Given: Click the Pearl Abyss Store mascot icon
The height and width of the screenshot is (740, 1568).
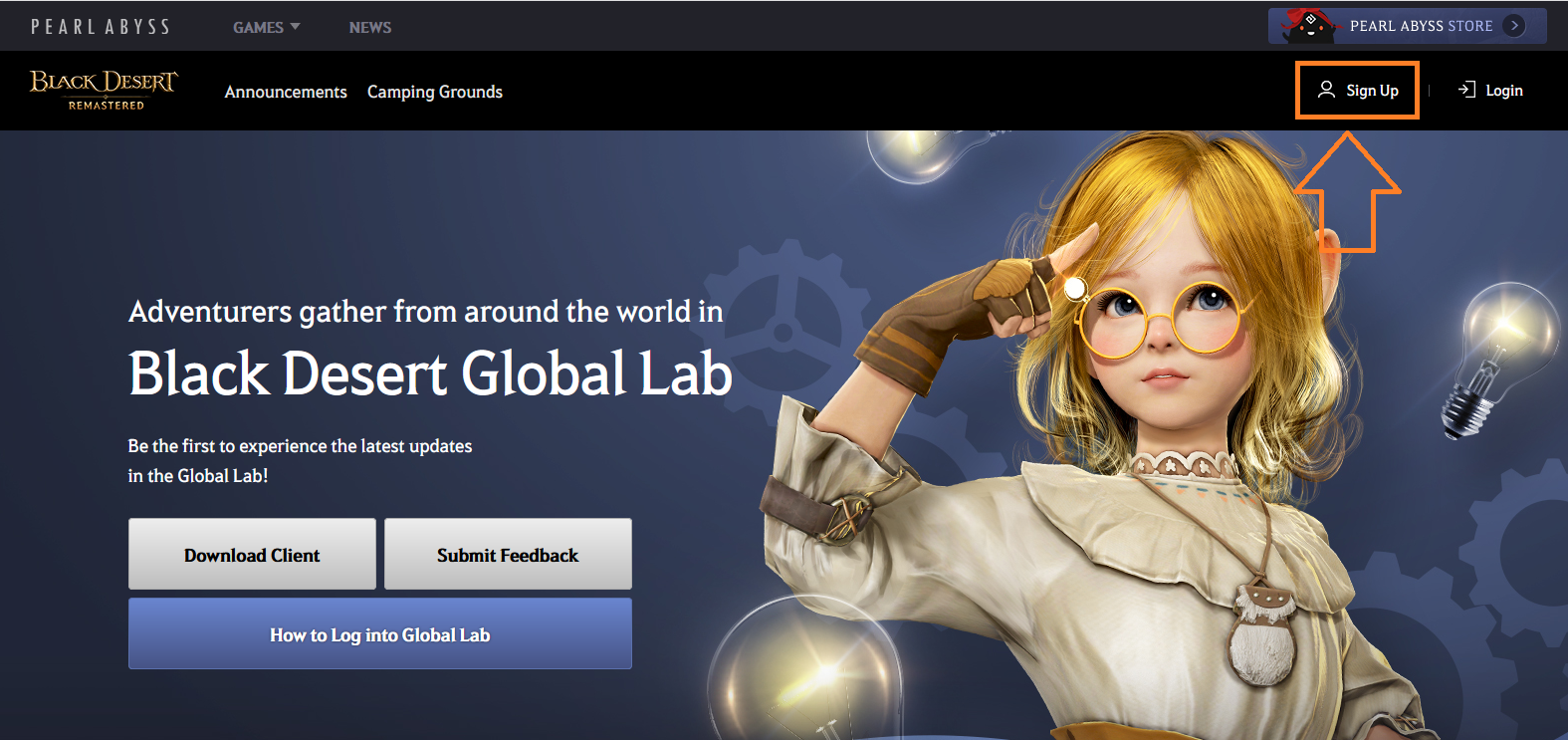Looking at the screenshot, I should click(x=1309, y=25).
